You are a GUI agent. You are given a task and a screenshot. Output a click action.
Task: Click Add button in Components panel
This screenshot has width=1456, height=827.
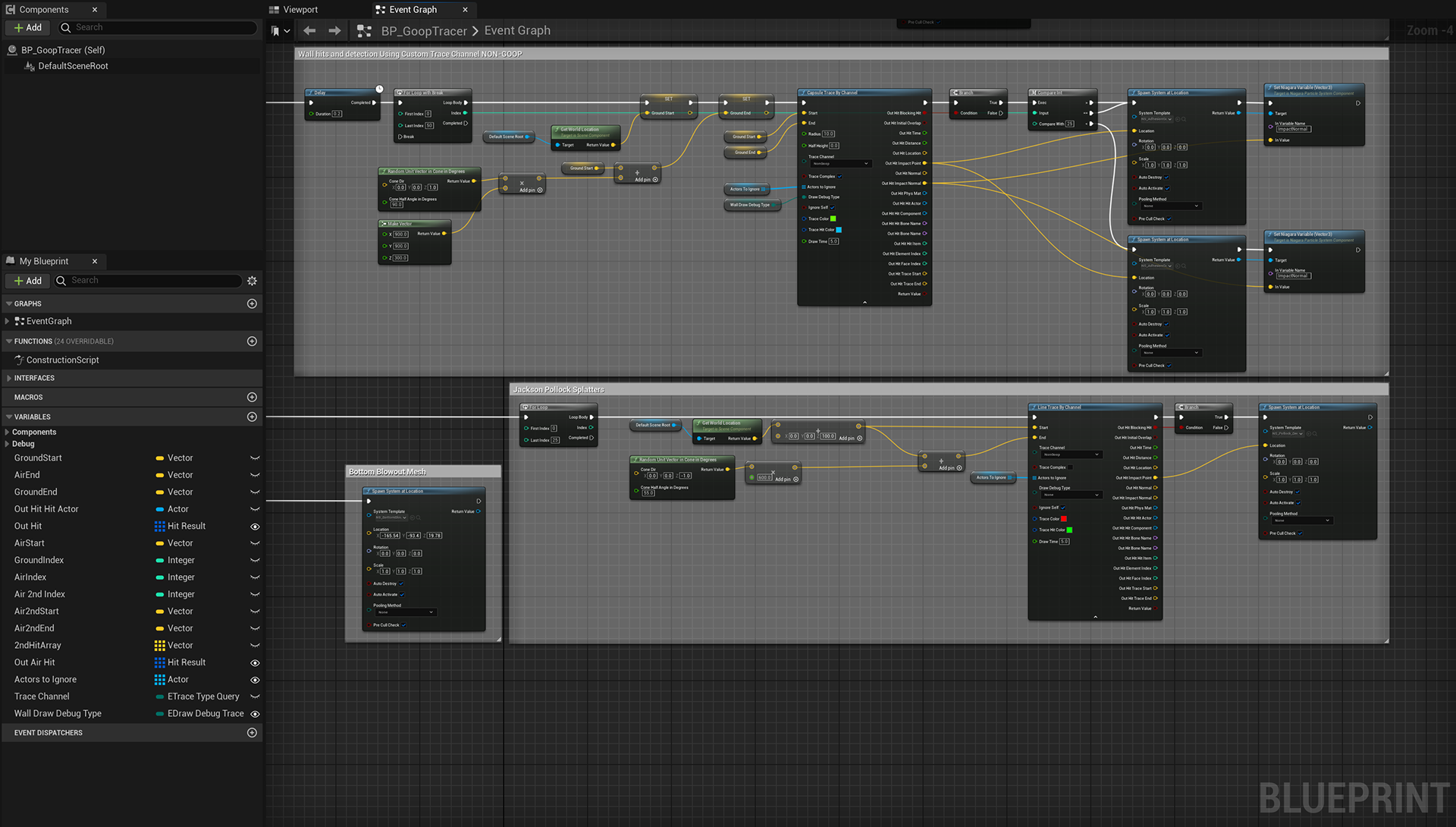pyautogui.click(x=28, y=27)
